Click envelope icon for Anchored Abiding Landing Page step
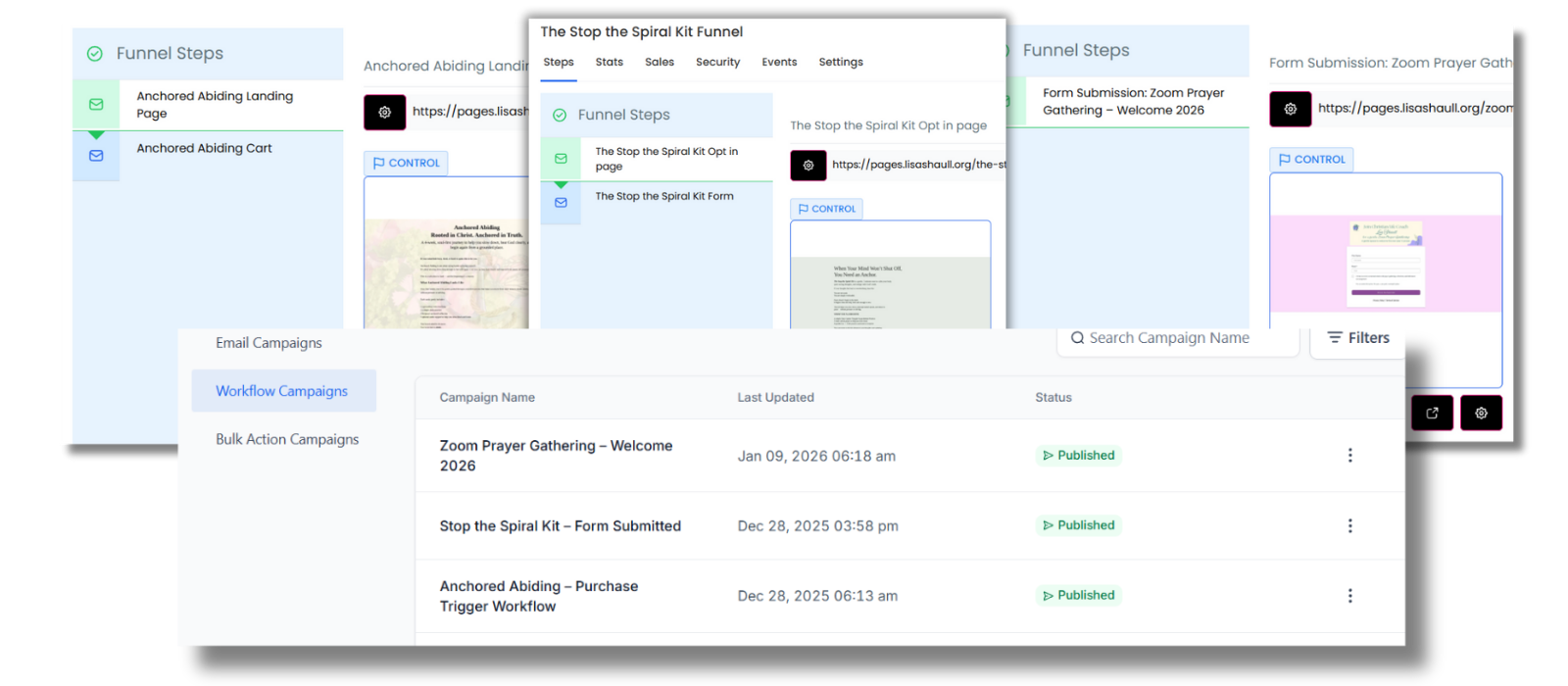Image resolution: width=1568 pixels, height=686 pixels. 96,104
